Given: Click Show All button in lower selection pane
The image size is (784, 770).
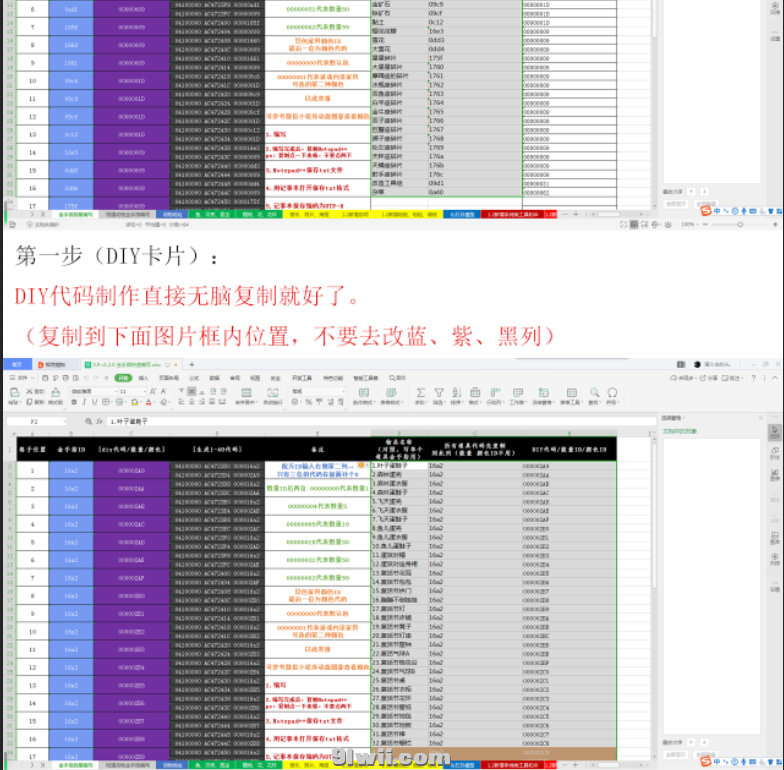Looking at the screenshot, I should 676,754.
